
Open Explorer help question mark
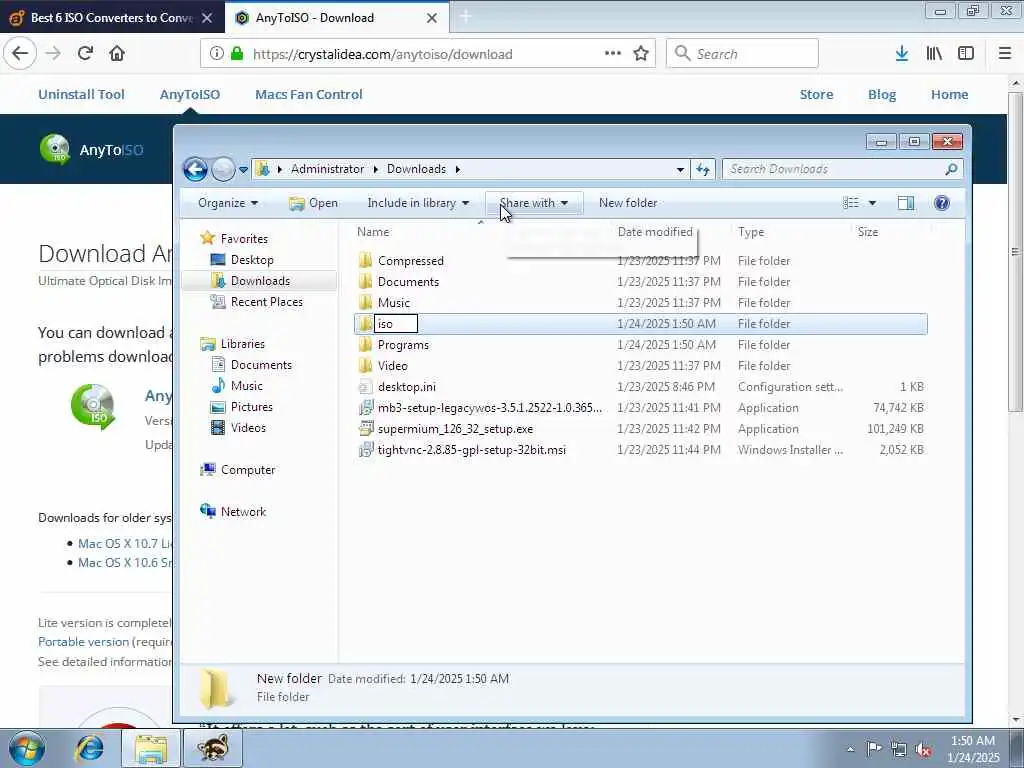[x=942, y=203]
